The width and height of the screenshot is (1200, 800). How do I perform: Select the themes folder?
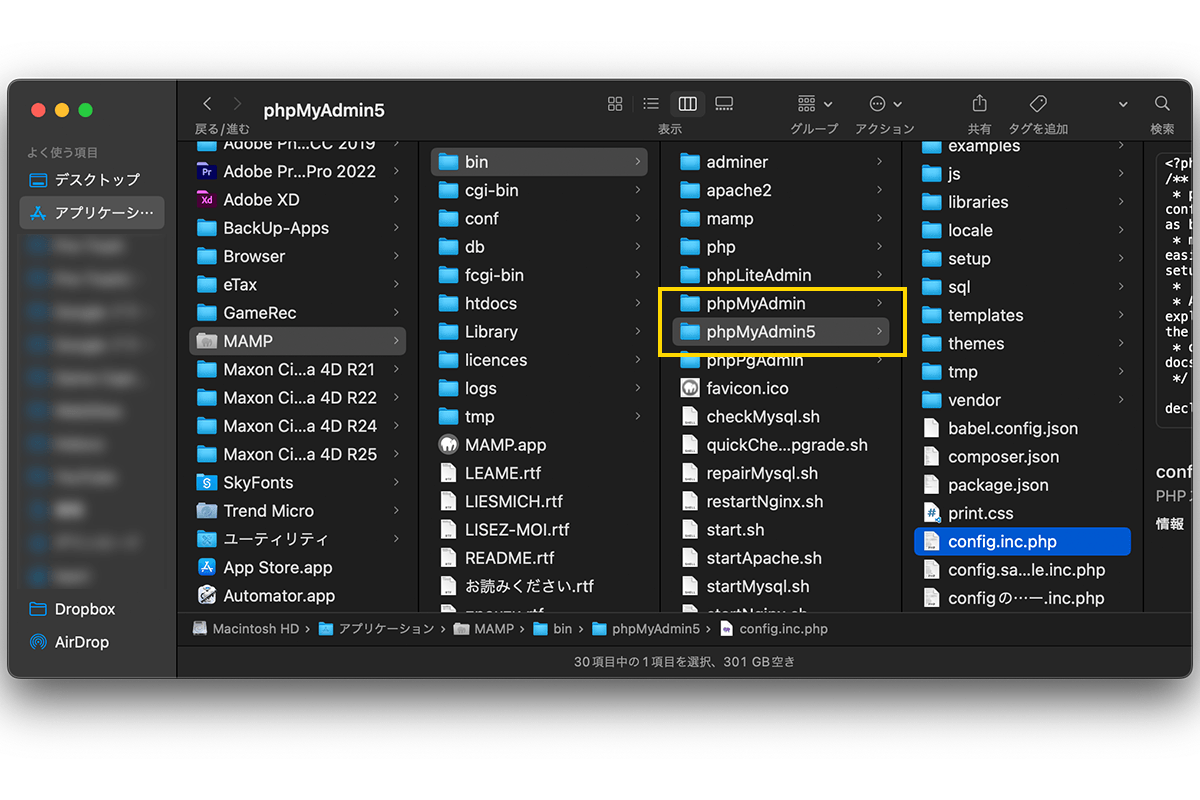[x=1023, y=343]
